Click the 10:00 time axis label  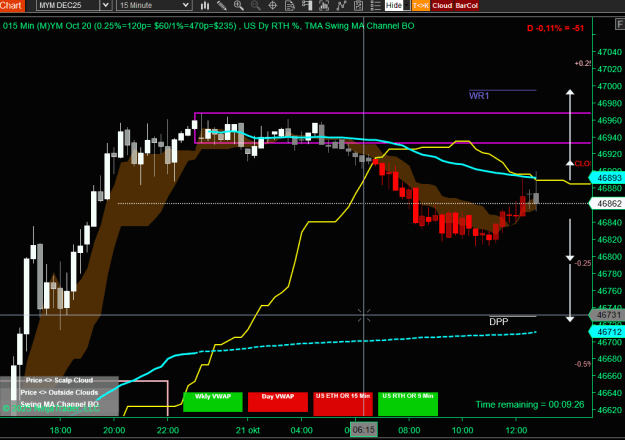(x=463, y=430)
